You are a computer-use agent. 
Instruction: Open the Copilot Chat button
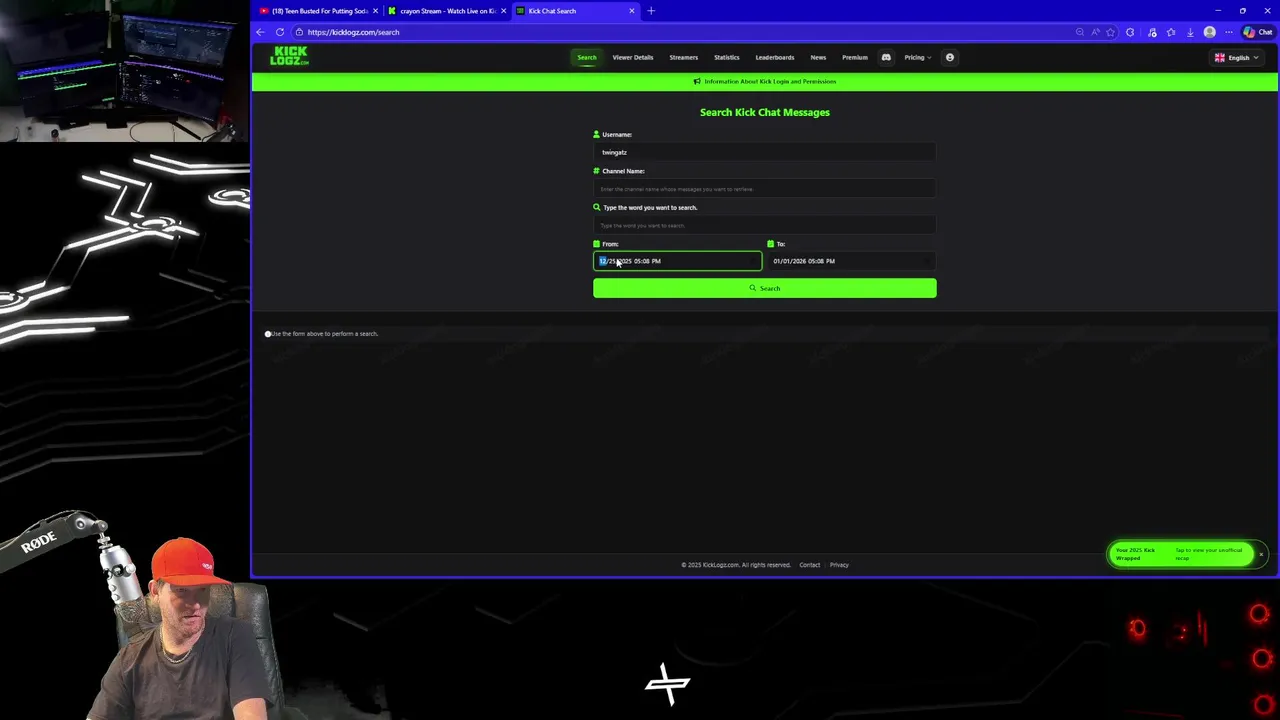point(1258,32)
